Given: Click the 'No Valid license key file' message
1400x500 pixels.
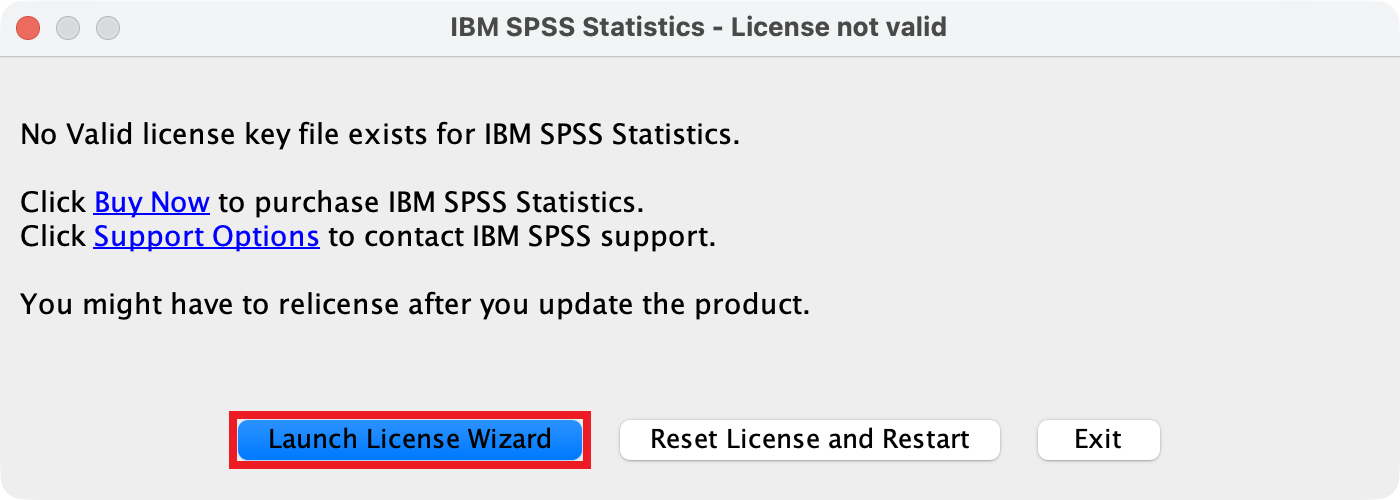Looking at the screenshot, I should (380, 134).
